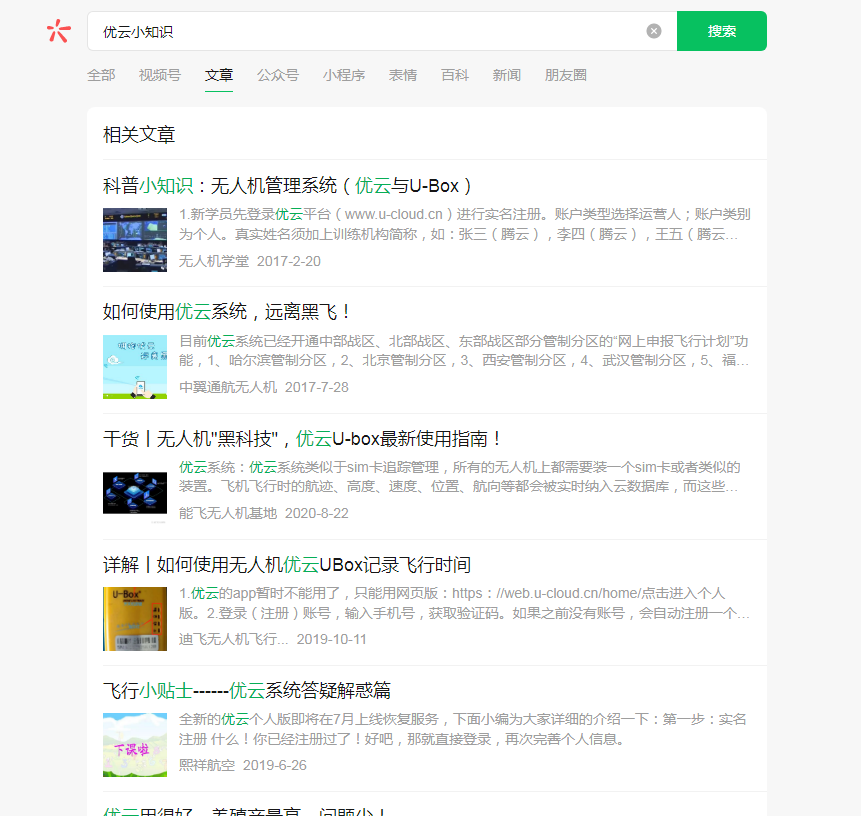Open article 飞行小贴士------优云系统答疑解惑篇
Viewport: 861px width, 816px height.
(247, 690)
